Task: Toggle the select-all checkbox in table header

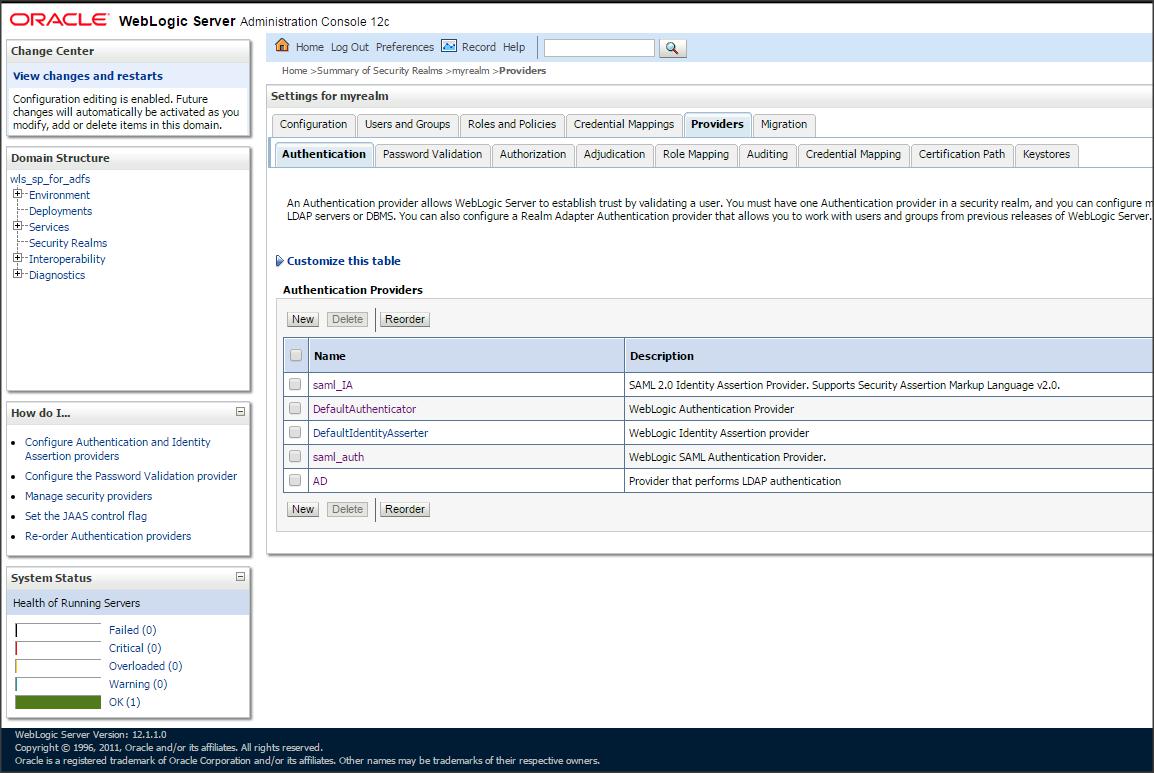Action: [x=295, y=355]
